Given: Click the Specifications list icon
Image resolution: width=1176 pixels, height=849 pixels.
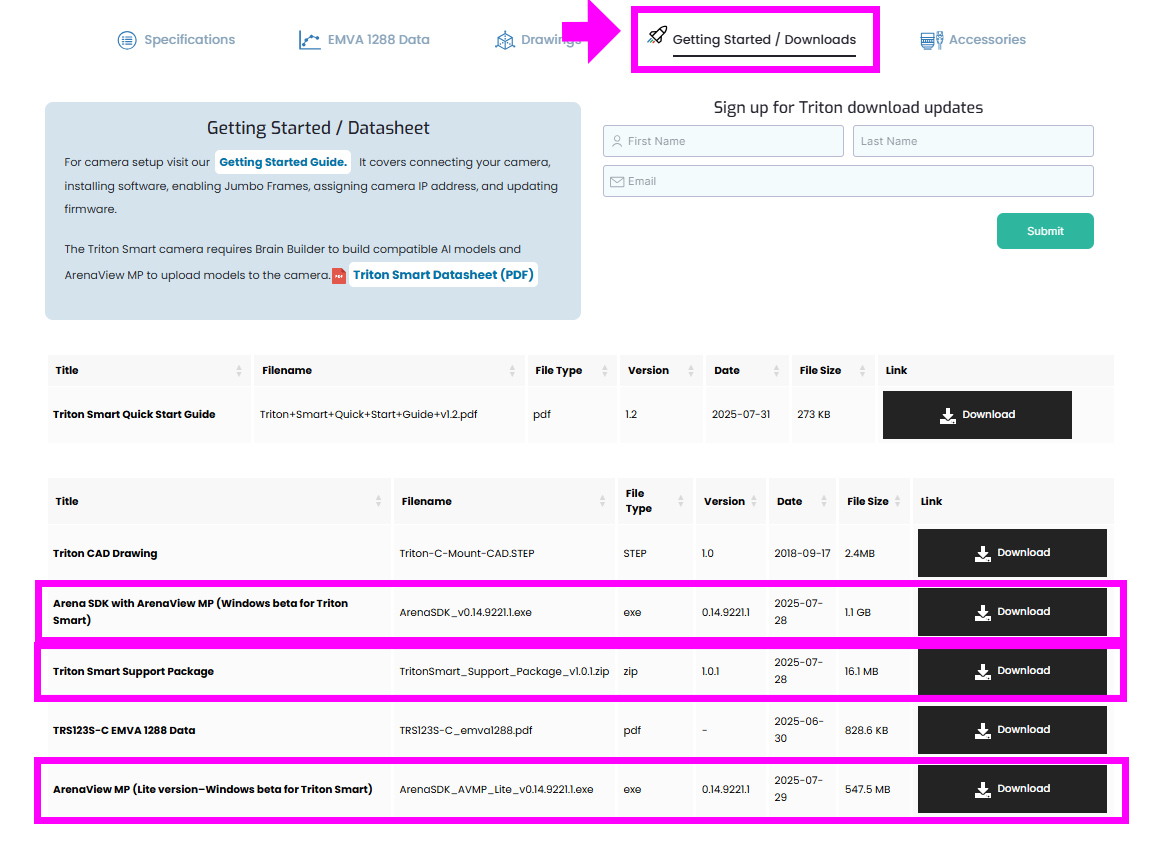Looking at the screenshot, I should 127,40.
